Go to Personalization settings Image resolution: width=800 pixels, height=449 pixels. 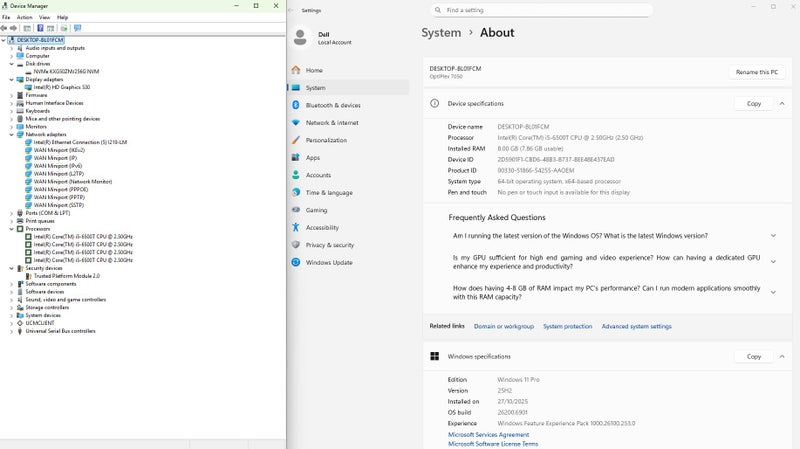point(326,140)
